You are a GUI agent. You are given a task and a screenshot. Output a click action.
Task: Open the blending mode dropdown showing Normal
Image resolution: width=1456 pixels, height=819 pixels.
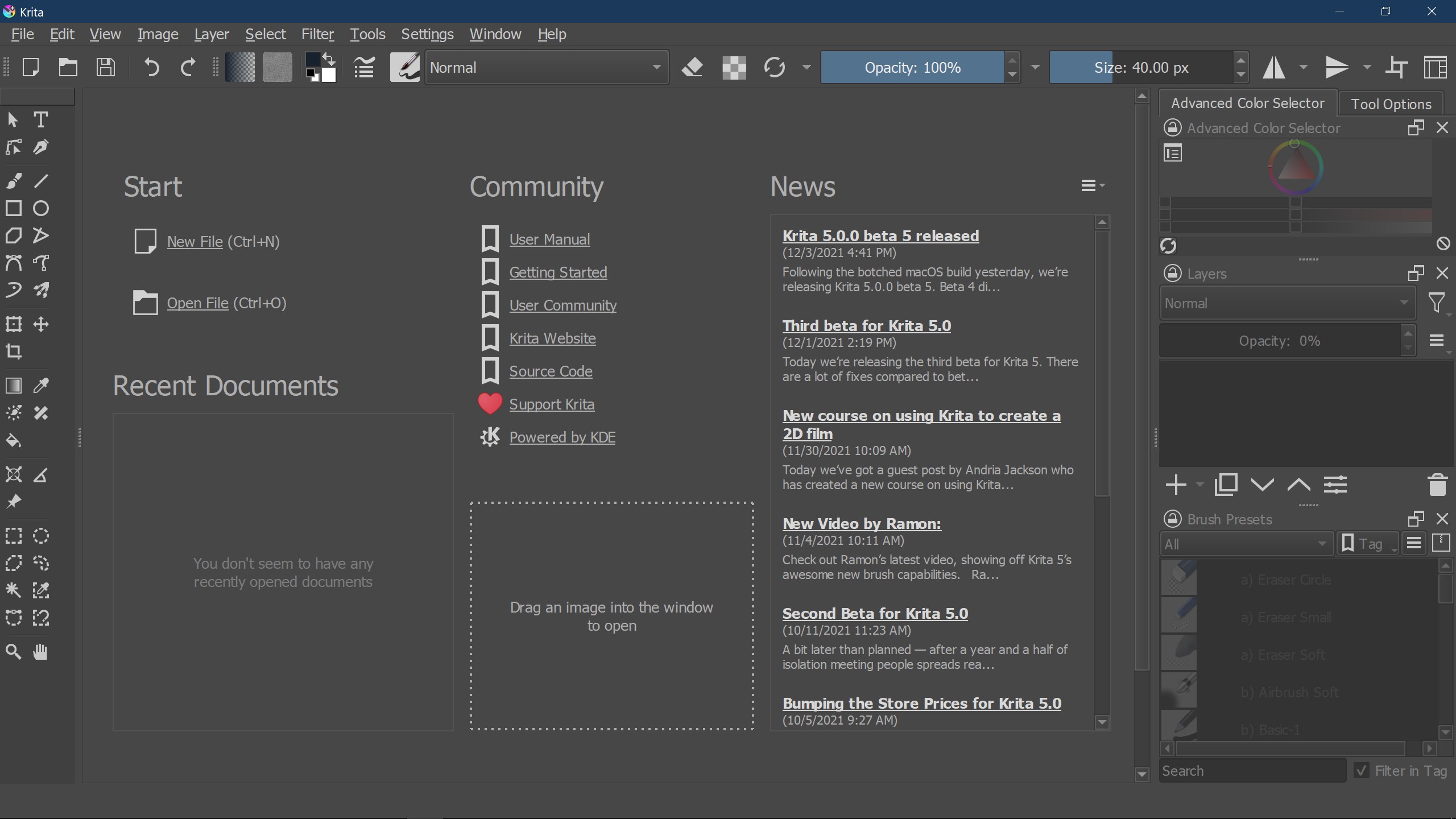tap(546, 67)
